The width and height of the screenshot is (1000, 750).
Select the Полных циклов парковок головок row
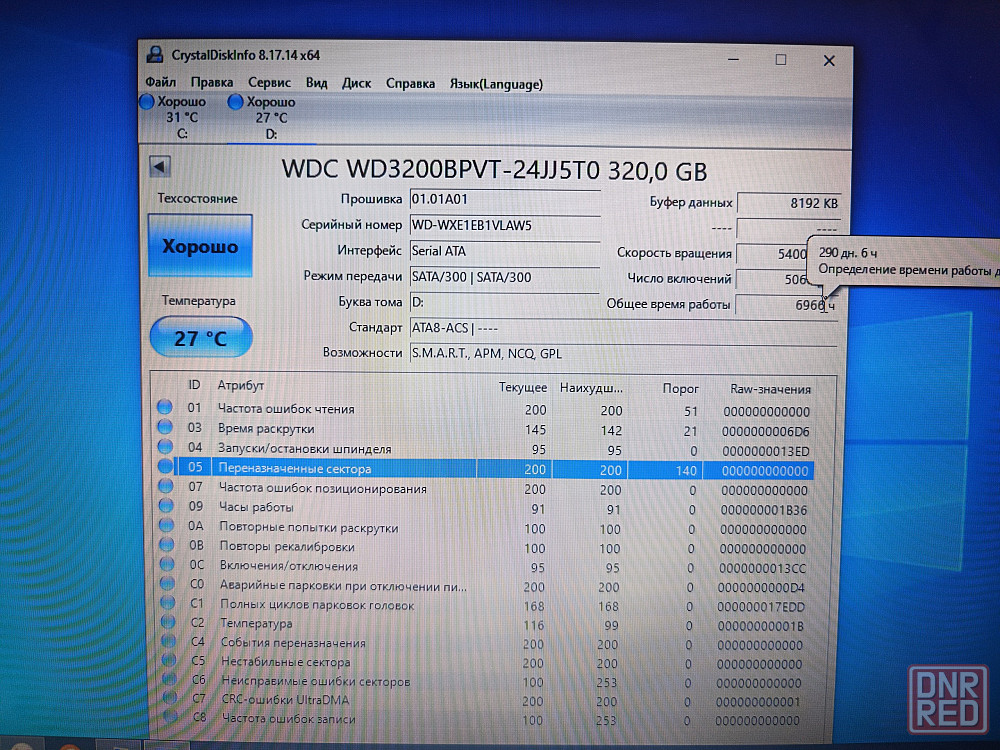coord(484,605)
